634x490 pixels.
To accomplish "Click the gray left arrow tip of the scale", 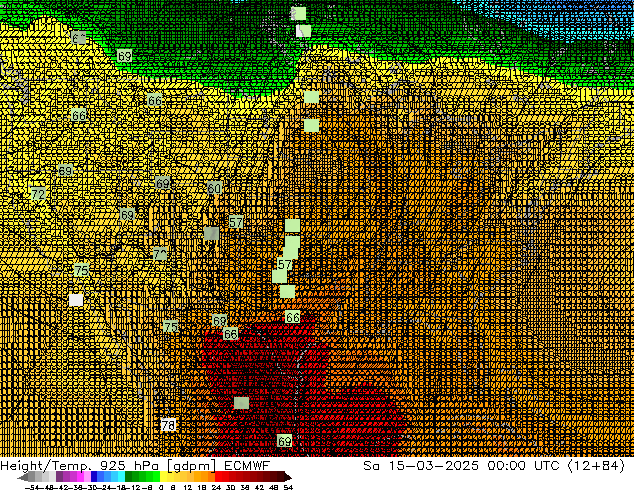I will pos(22,477).
